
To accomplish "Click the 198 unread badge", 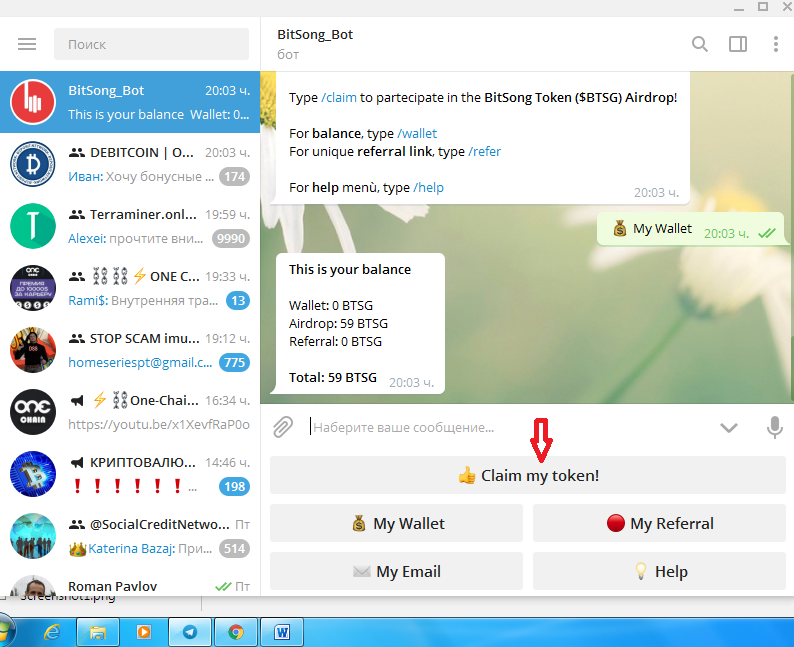I will (234, 487).
